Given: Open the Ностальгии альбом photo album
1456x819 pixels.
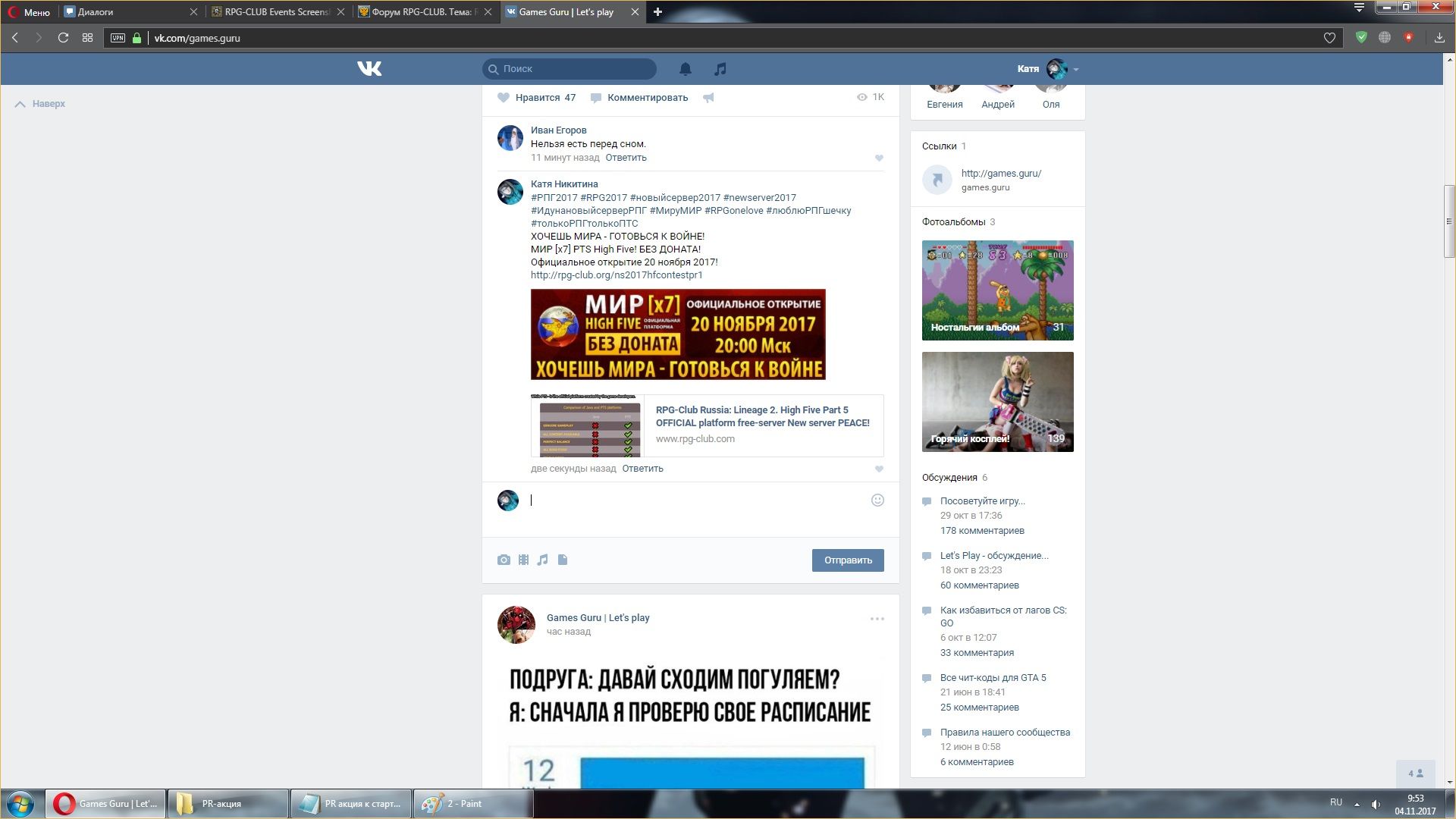Looking at the screenshot, I should (x=998, y=290).
